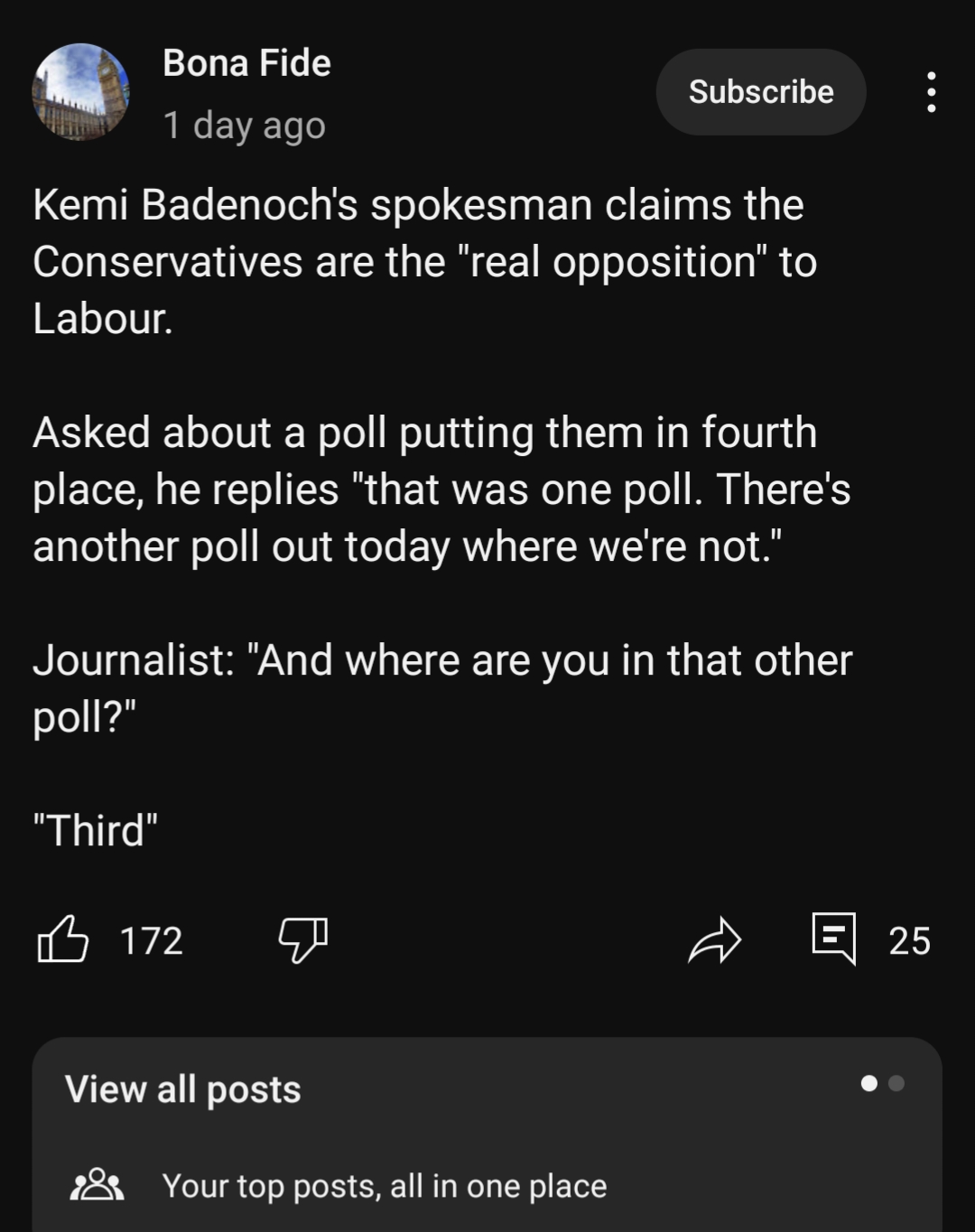Open comments via the speech bubble icon

(833, 938)
